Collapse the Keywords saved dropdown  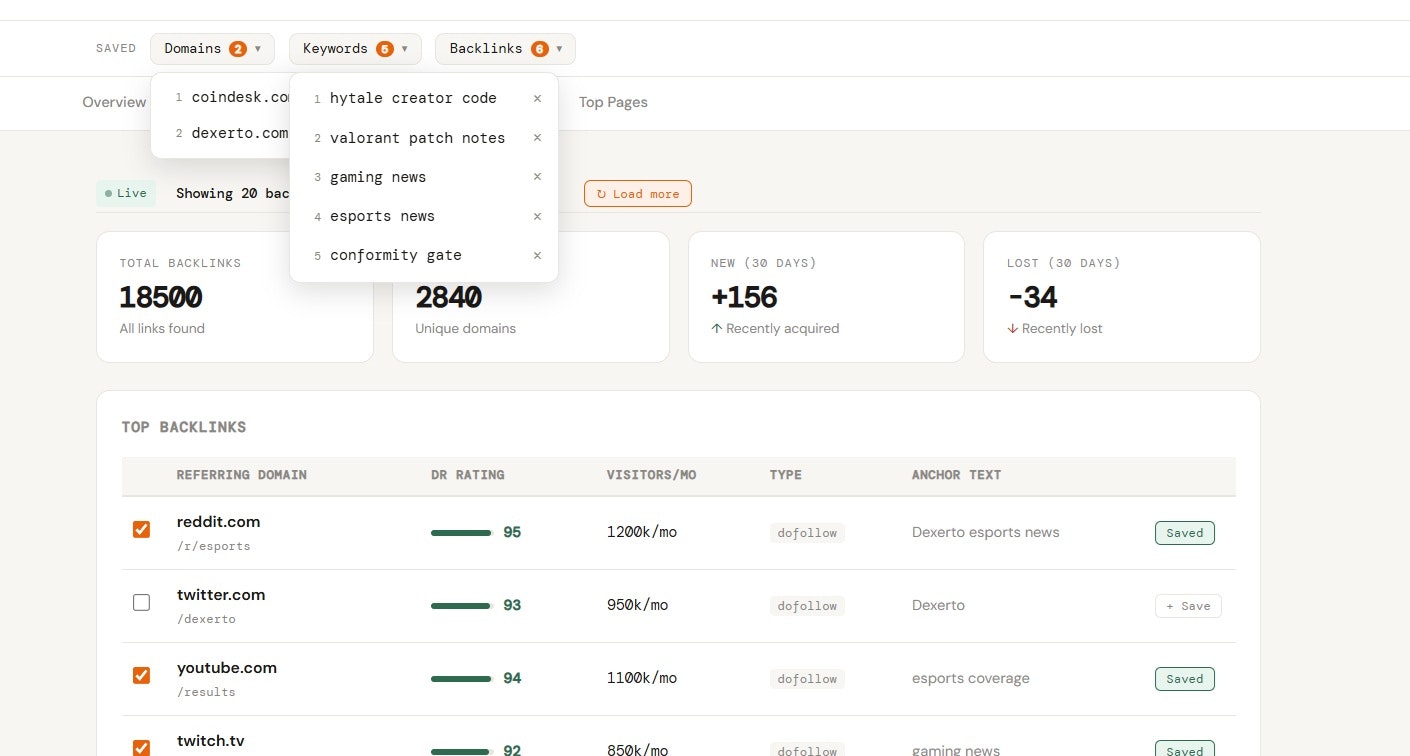pos(355,49)
